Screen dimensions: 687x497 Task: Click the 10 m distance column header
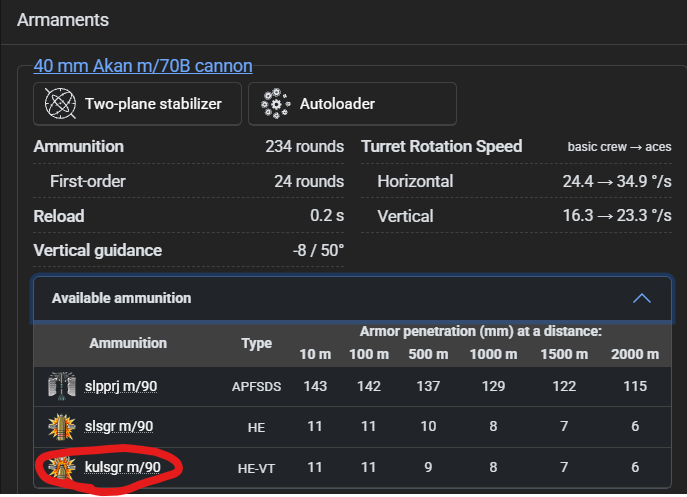[315, 354]
